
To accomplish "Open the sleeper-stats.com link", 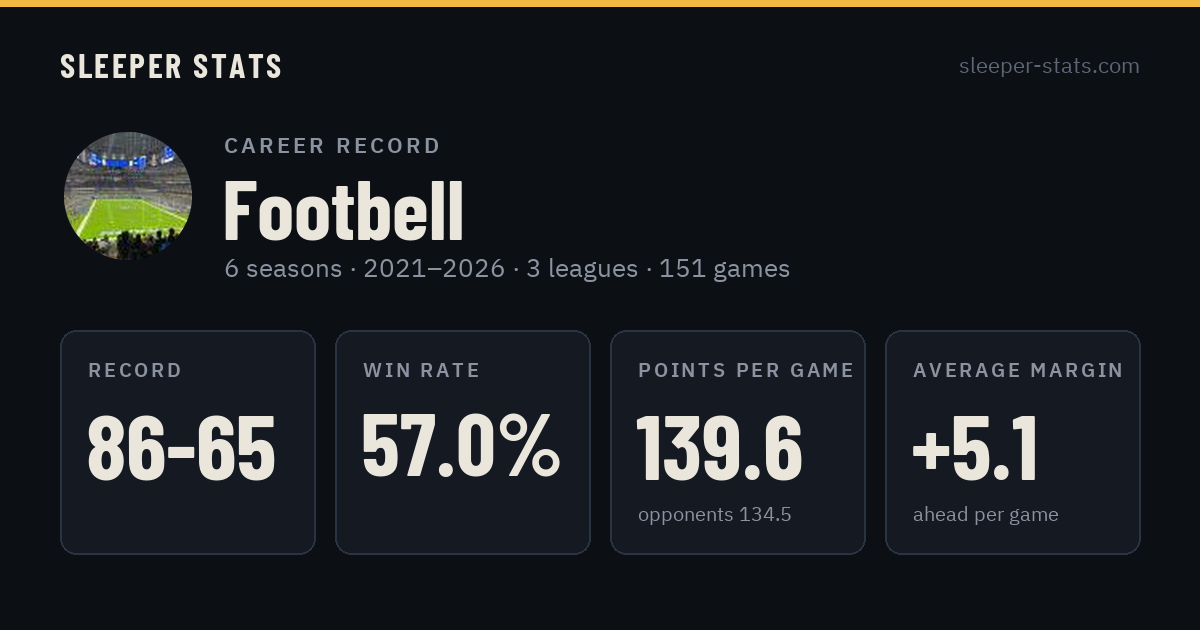I will 1049,66.
